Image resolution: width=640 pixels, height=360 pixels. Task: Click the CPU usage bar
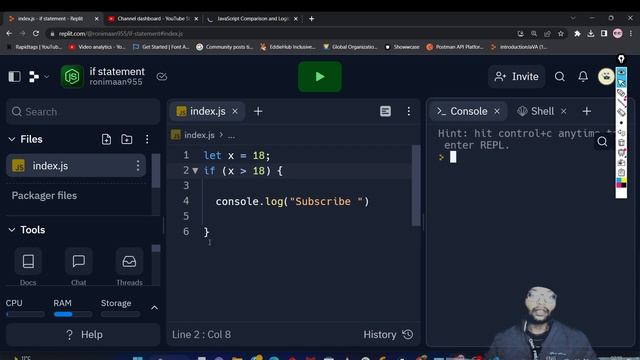click(x=25, y=314)
